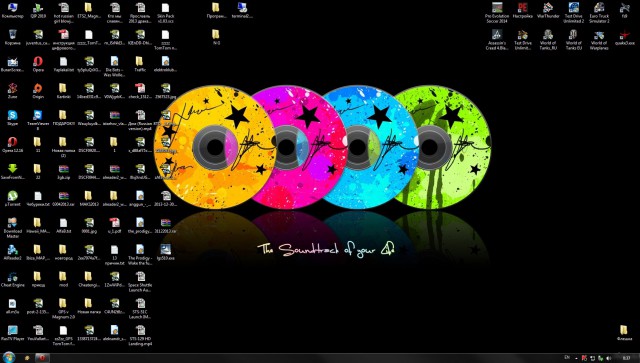Image resolution: width=640 pixels, height=363 pixels.
Task: Select the 3gb.zip archive
Action: 63,172
